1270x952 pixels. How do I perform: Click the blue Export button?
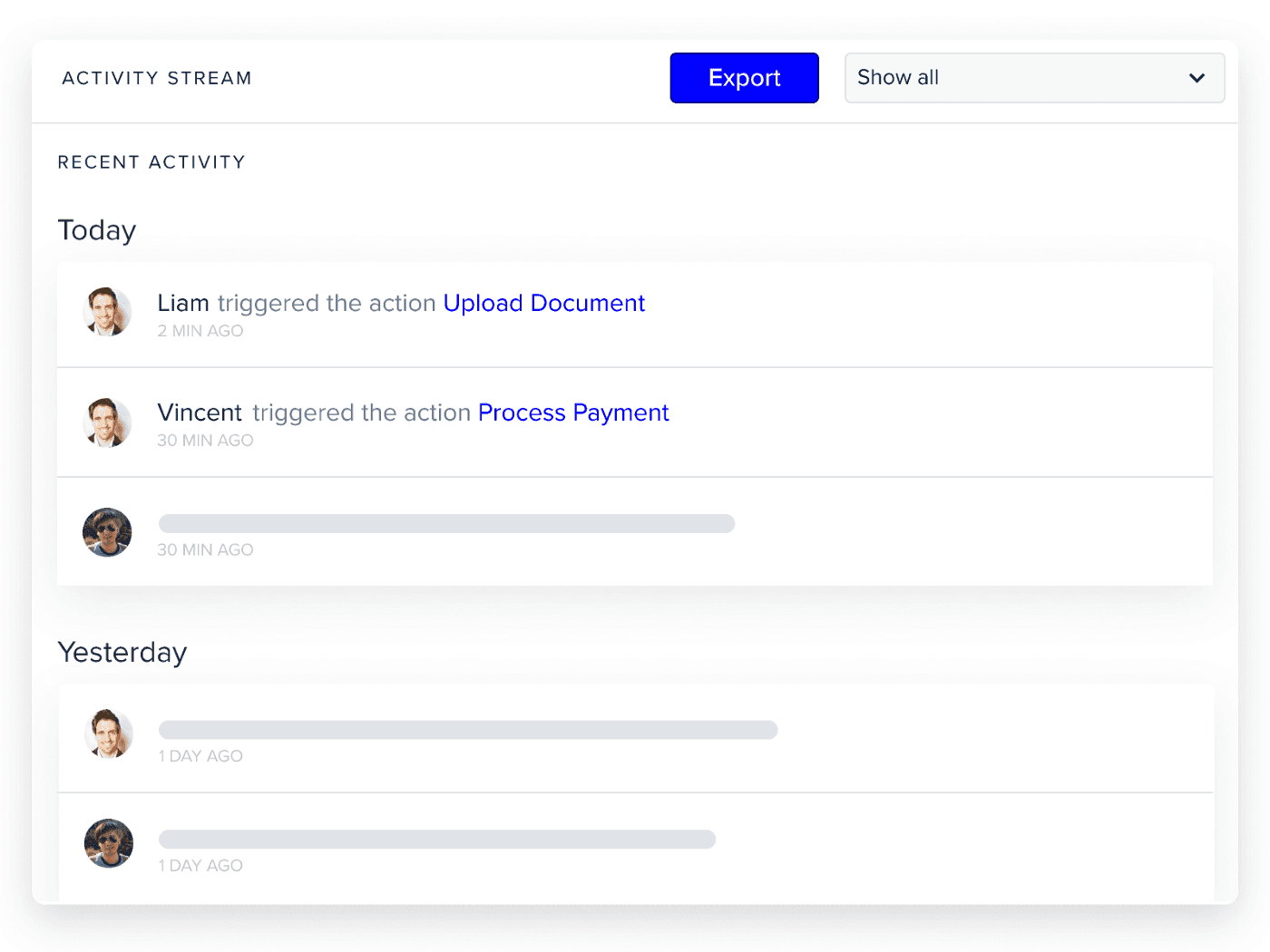tap(744, 78)
